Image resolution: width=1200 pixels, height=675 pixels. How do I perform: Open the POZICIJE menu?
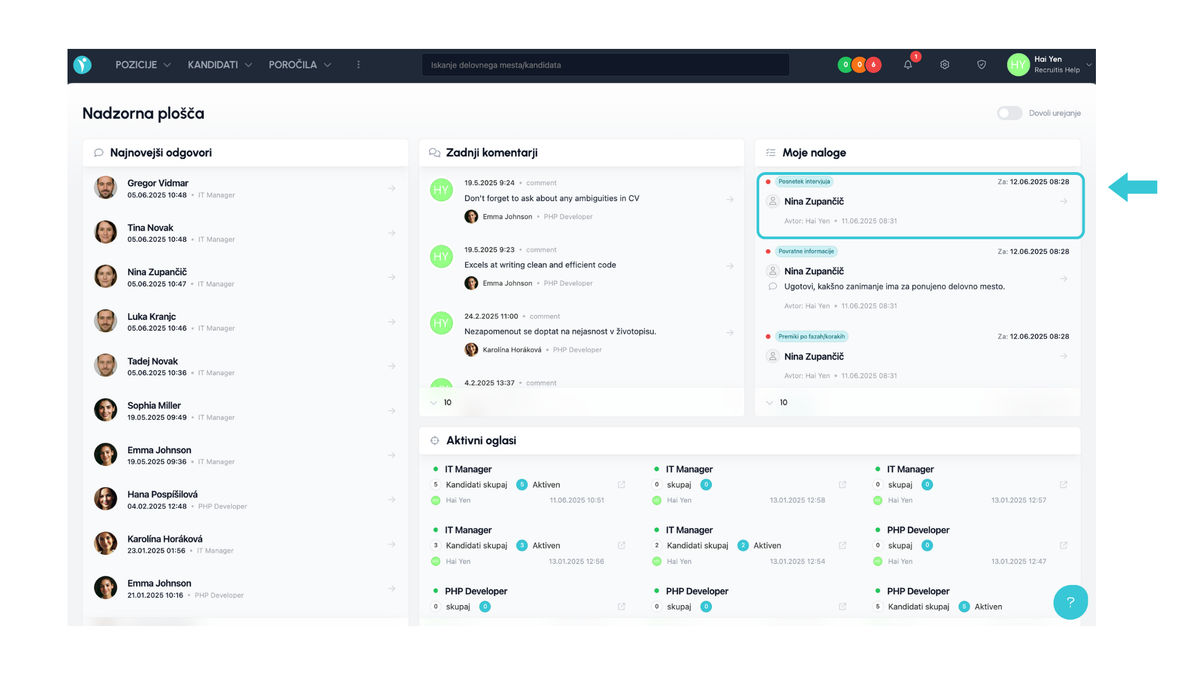tap(143, 65)
